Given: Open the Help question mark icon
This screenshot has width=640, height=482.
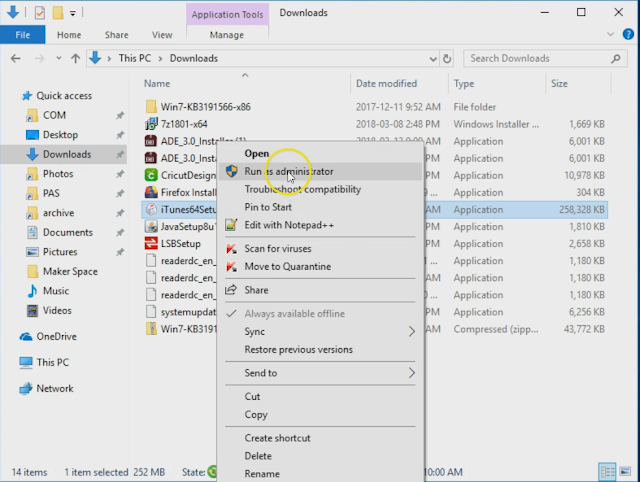Looking at the screenshot, I should pos(628,34).
